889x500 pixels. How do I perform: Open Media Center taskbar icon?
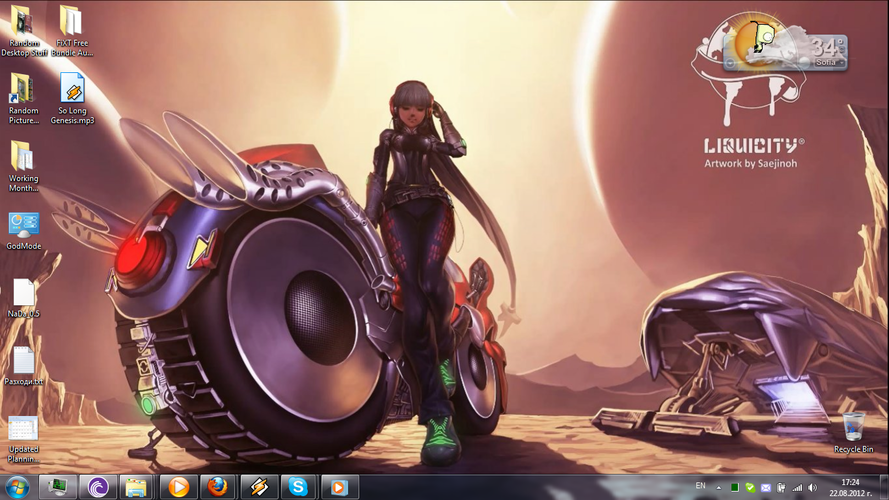click(x=339, y=487)
